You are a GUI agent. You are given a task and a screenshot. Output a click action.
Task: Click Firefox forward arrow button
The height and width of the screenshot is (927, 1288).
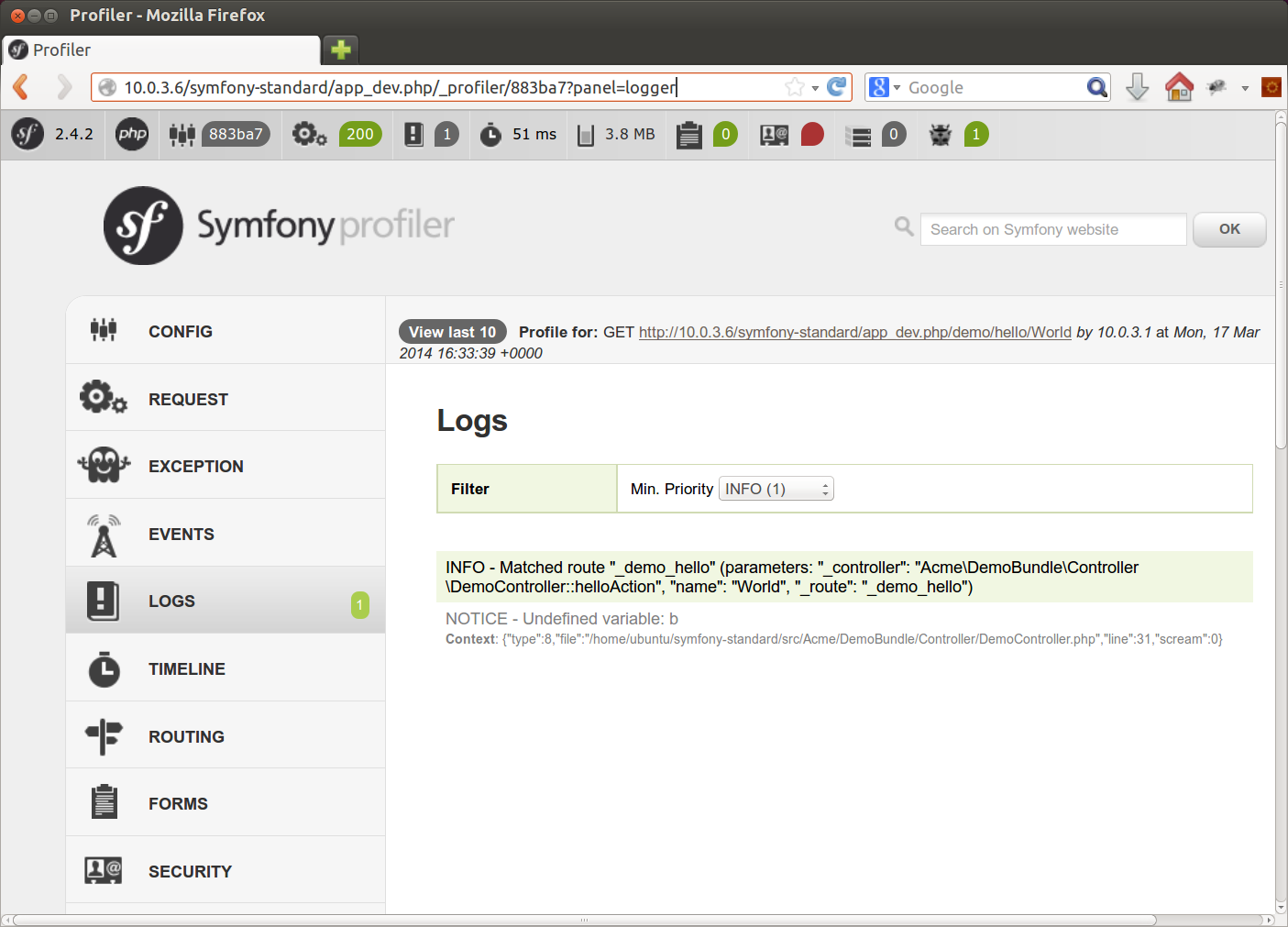[63, 87]
